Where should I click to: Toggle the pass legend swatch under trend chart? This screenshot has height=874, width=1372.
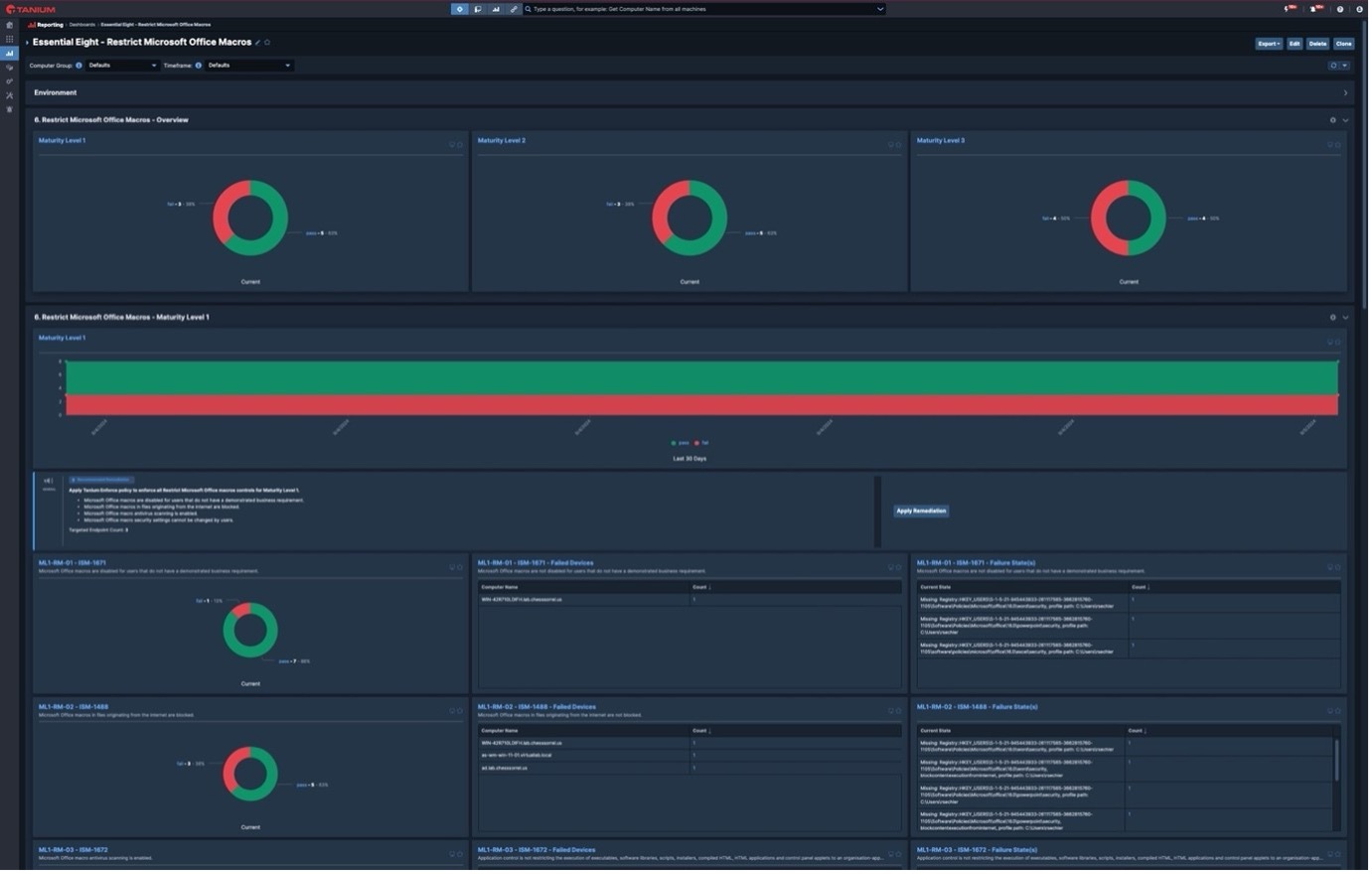(674, 444)
